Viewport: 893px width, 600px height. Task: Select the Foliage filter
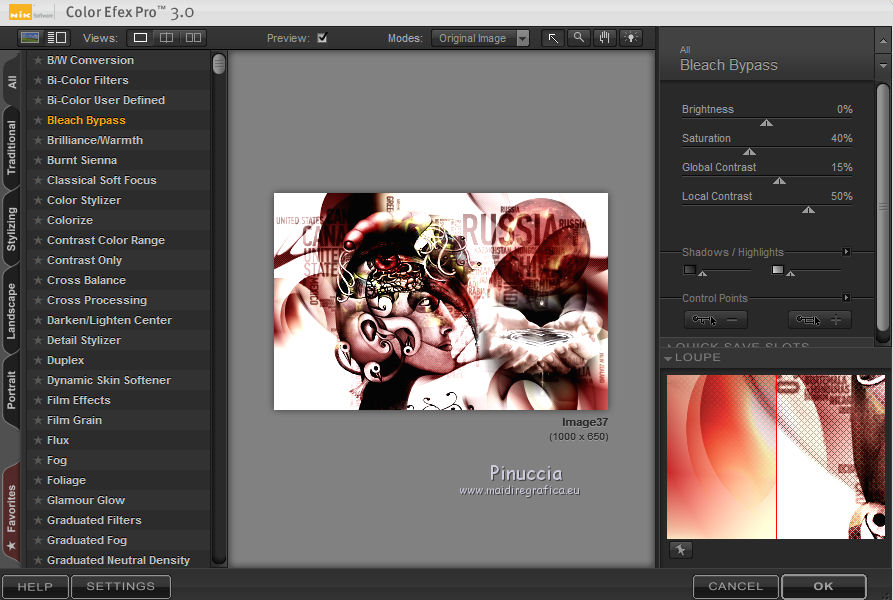click(119, 480)
